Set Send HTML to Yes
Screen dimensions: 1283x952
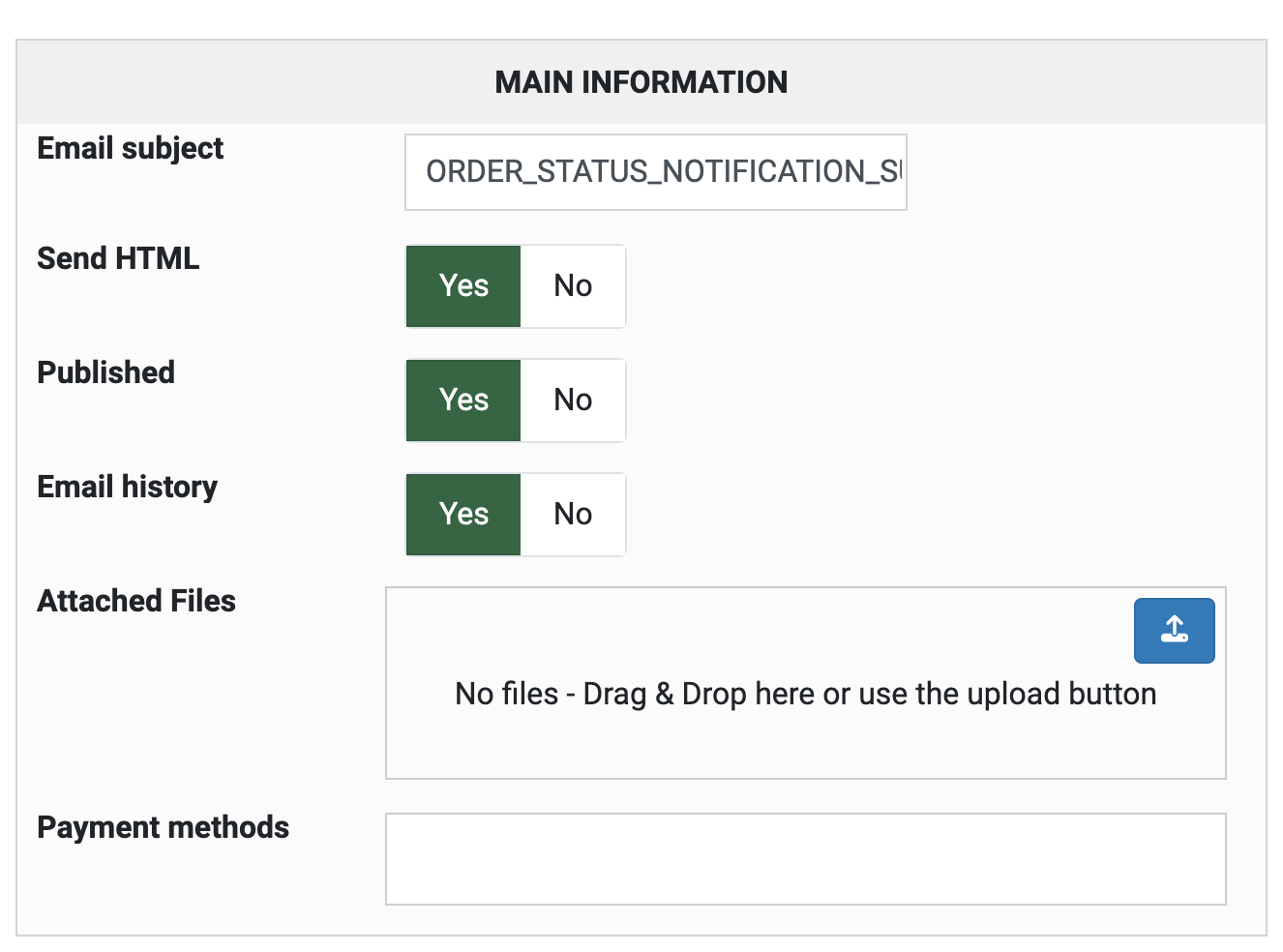[x=463, y=286]
